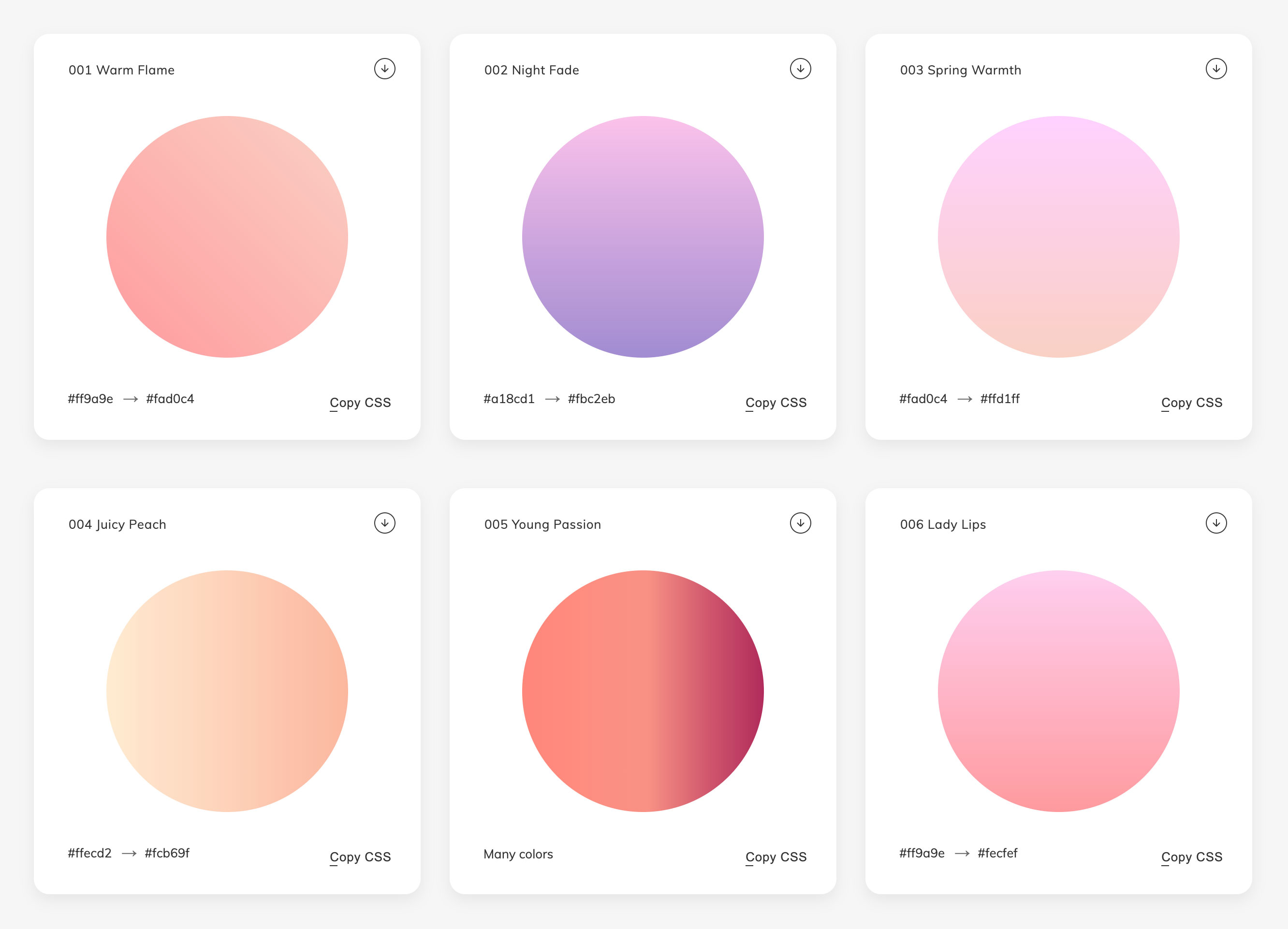Click the download icon on Juicy Peach card
Viewport: 1288px width, 929px height.
click(x=385, y=523)
